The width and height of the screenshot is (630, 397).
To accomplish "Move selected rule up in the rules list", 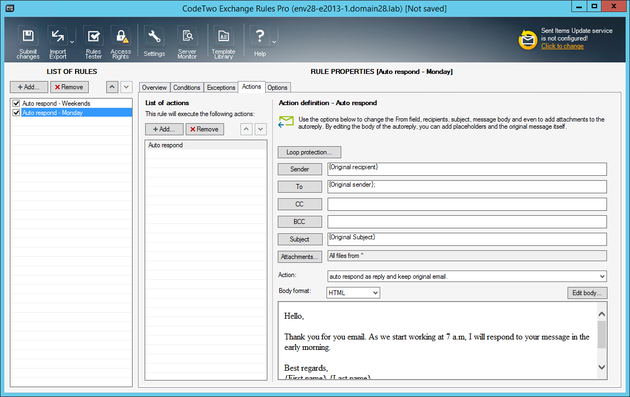I will pos(112,87).
